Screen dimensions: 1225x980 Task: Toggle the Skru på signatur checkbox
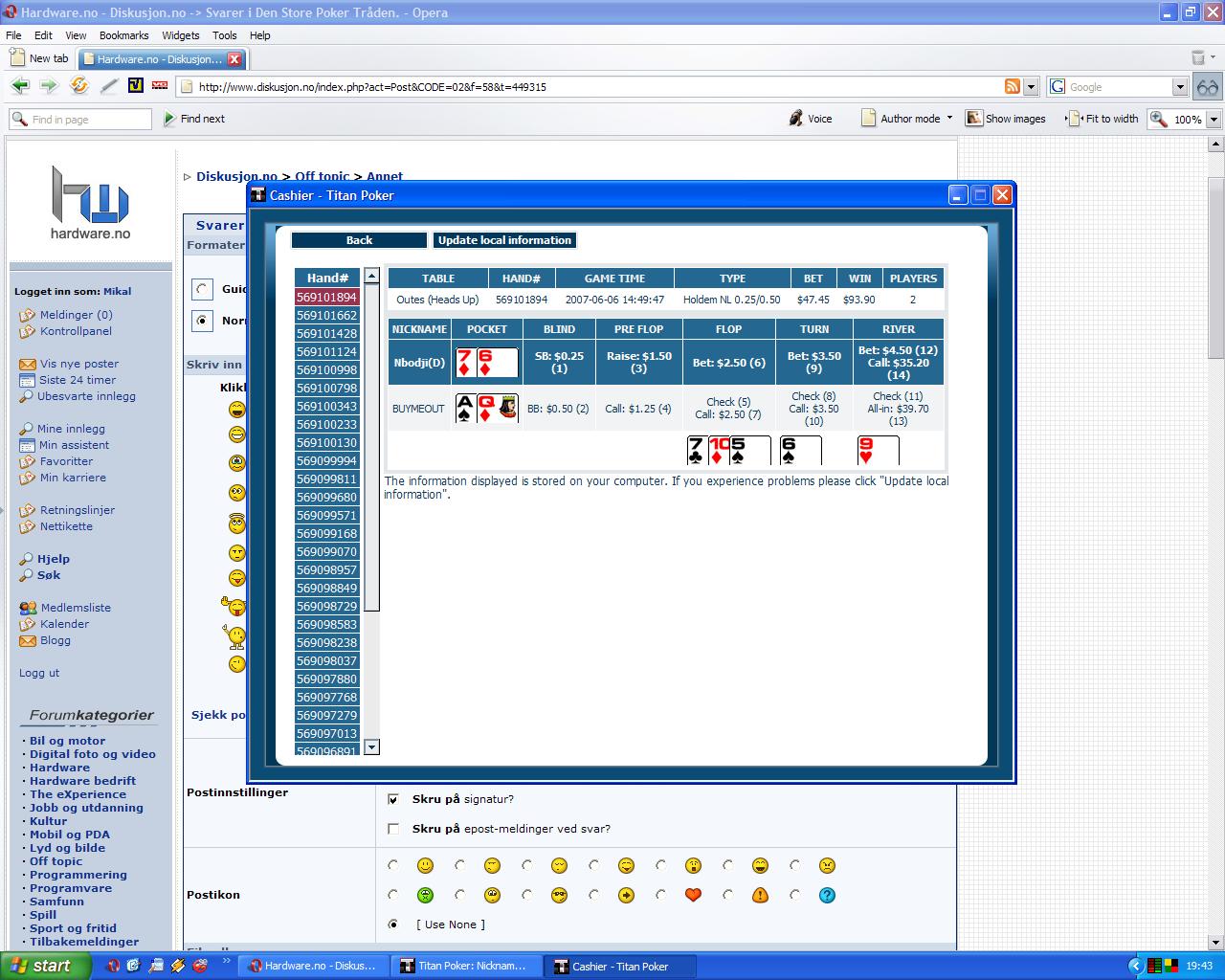(x=392, y=799)
